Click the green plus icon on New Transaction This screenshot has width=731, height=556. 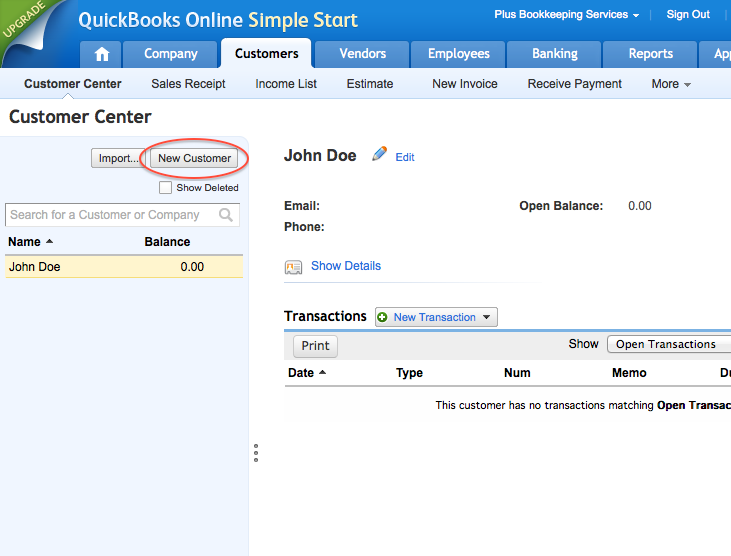383,317
